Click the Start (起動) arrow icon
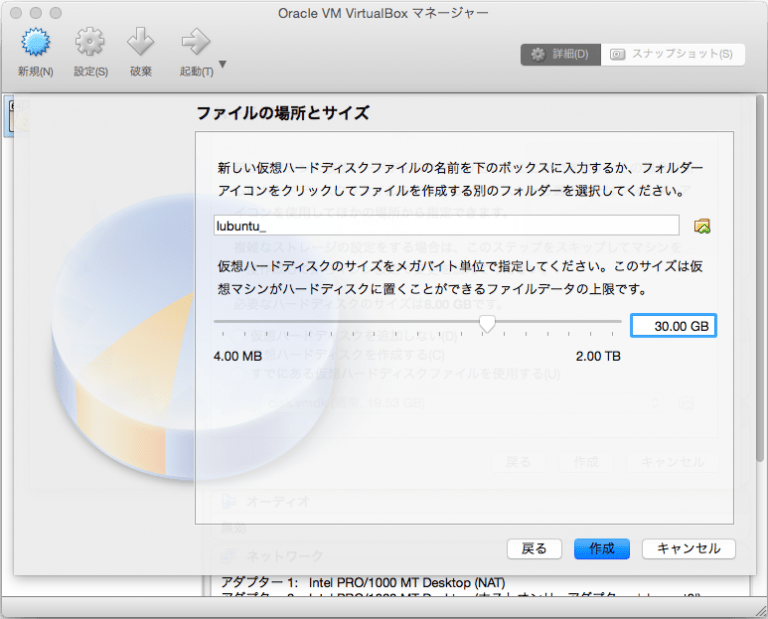768x619 pixels. point(196,42)
